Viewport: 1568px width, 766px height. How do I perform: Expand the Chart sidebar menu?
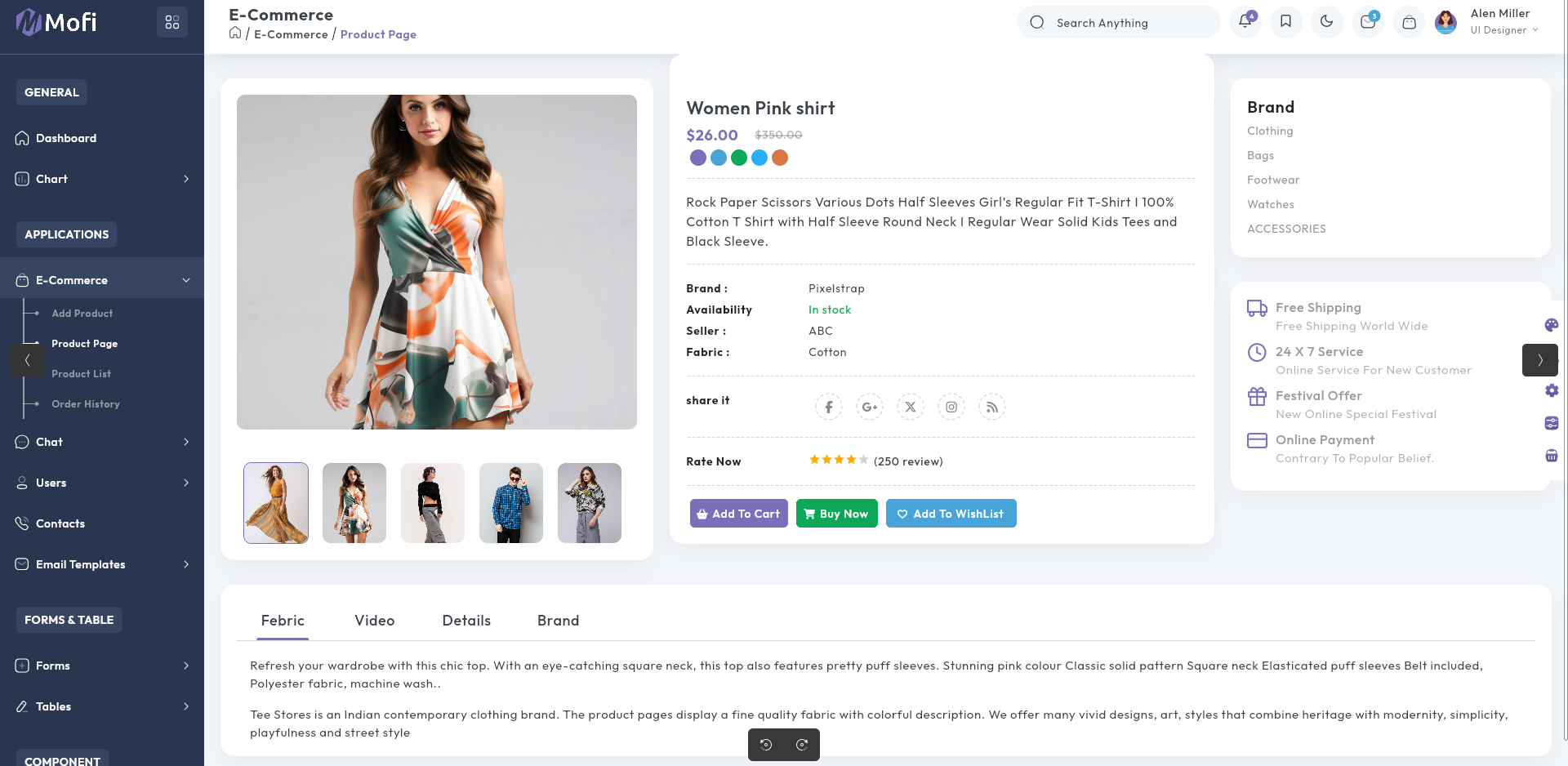[102, 179]
